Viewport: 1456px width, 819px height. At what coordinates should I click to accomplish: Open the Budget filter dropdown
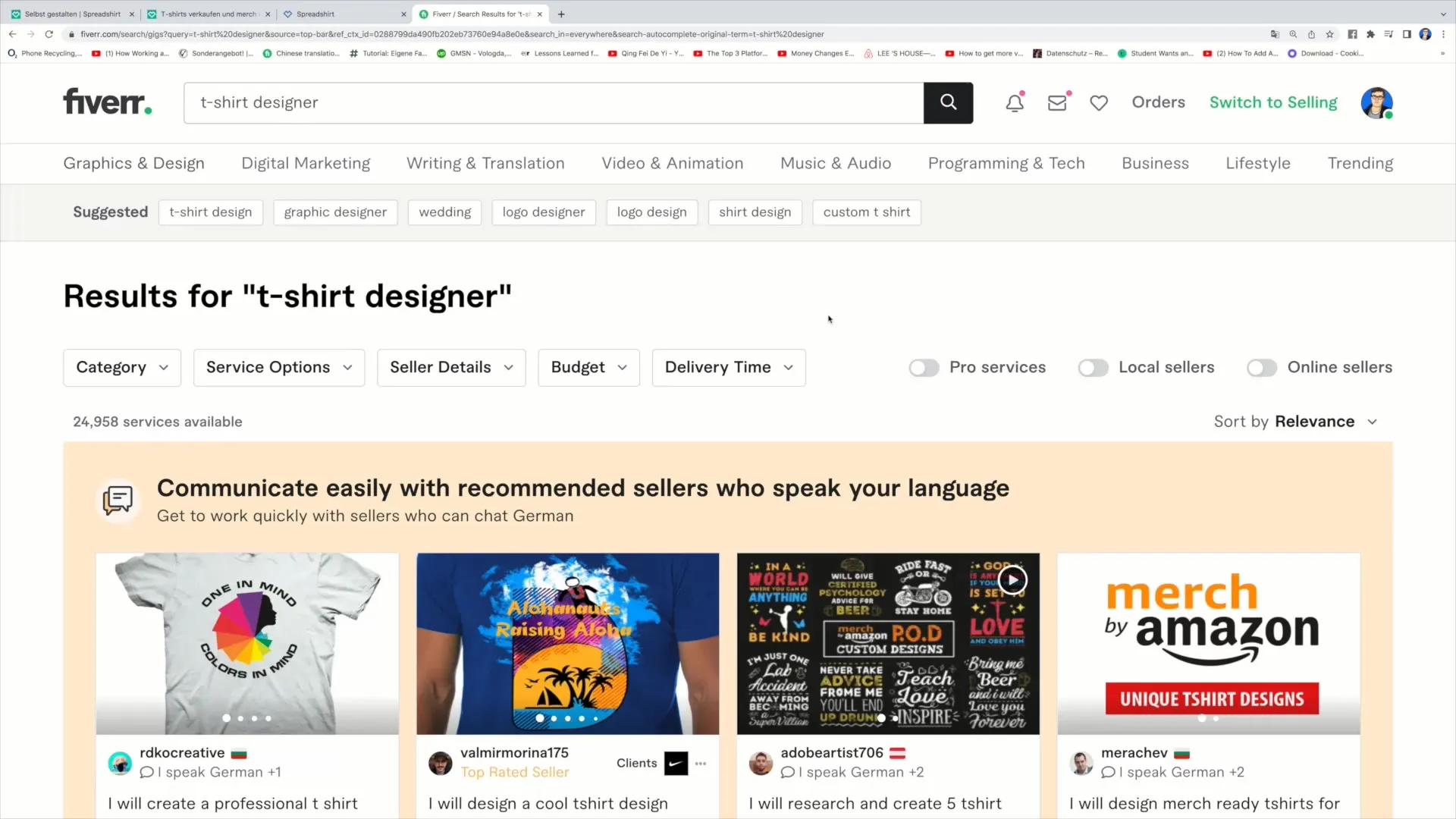588,368
